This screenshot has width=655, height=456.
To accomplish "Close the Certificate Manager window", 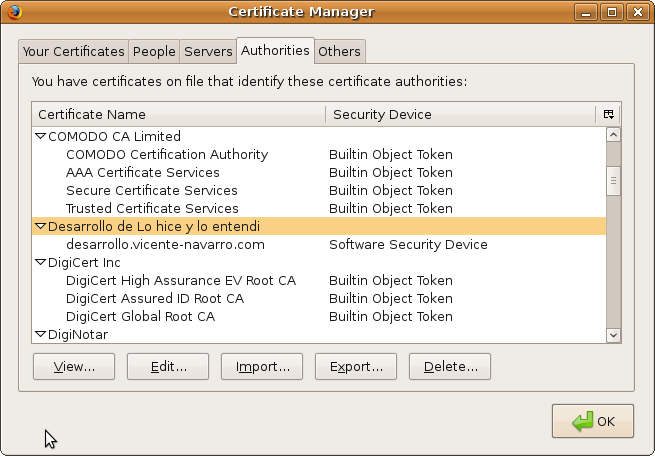I will pos(638,12).
